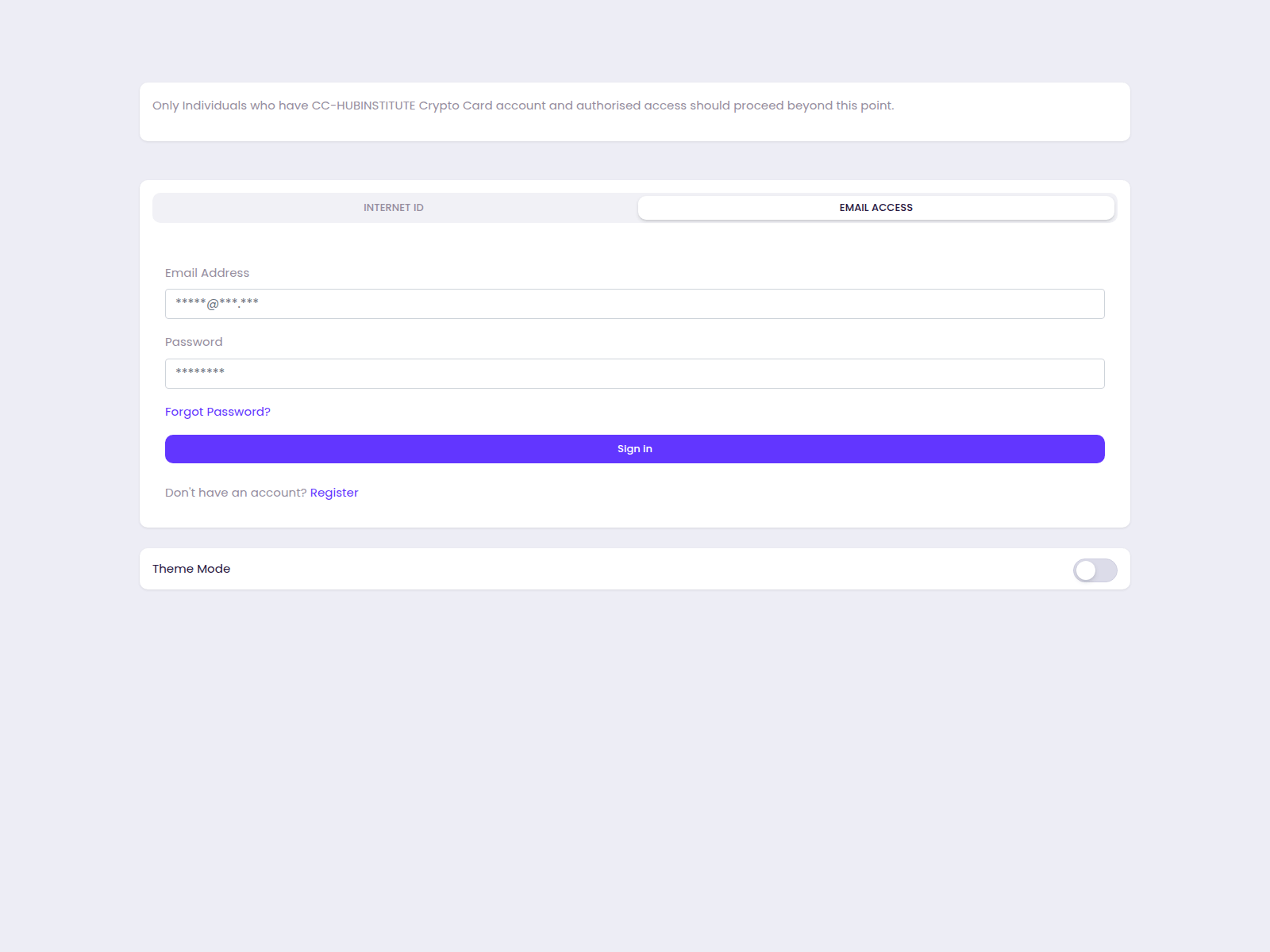
Task: Click the "Don't have an account?" text
Action: (236, 493)
